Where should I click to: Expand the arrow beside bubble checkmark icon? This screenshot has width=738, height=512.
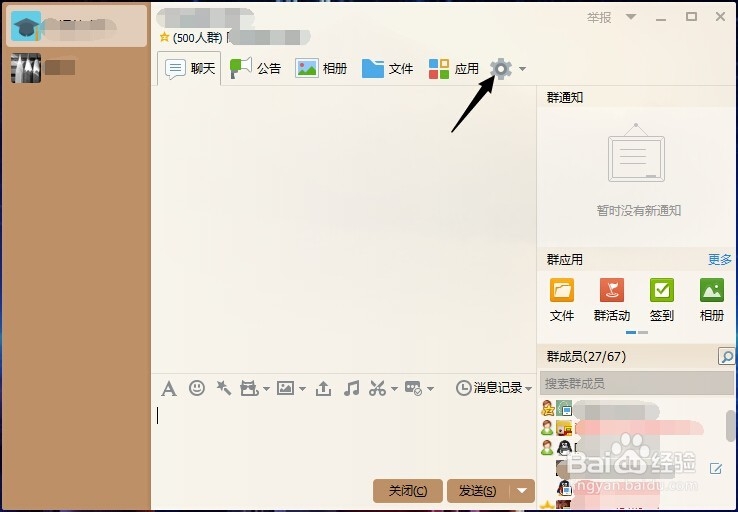coord(430,389)
